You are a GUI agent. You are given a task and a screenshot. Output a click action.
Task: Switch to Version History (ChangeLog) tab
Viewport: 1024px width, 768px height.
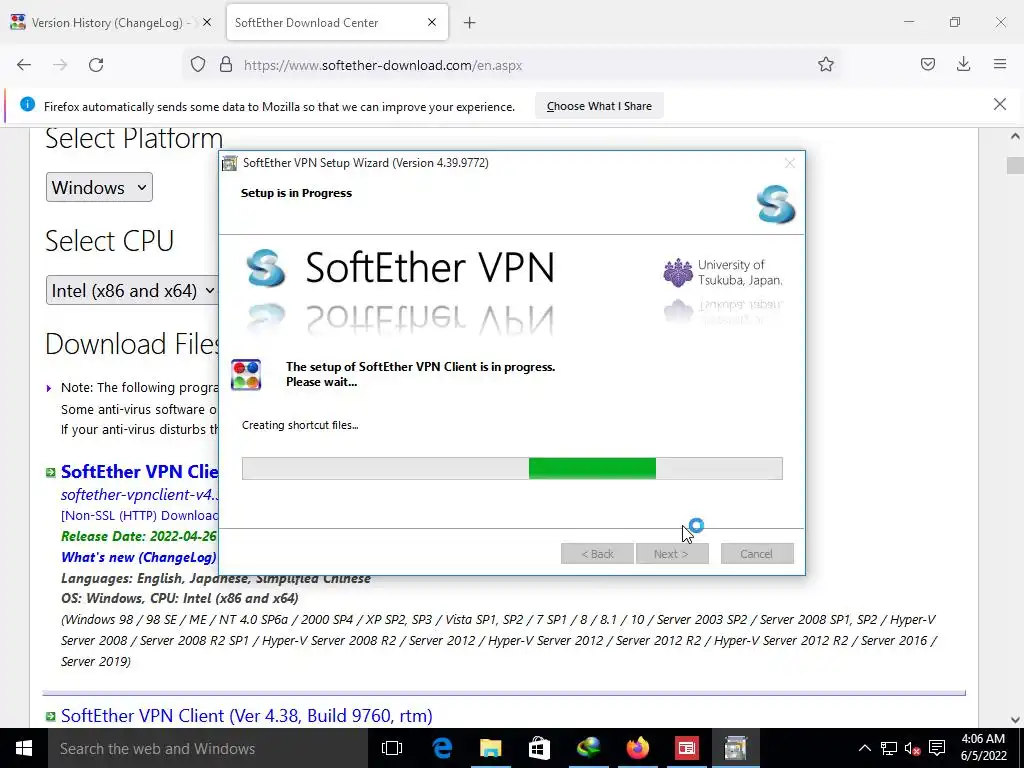coord(112,23)
